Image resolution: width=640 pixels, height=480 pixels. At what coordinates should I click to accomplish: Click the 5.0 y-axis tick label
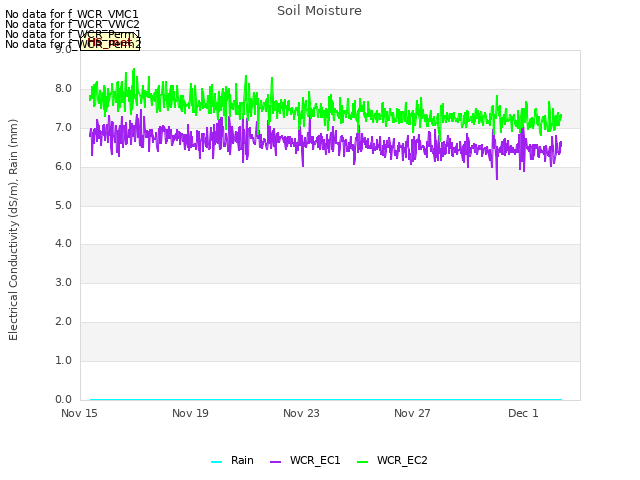(x=63, y=205)
